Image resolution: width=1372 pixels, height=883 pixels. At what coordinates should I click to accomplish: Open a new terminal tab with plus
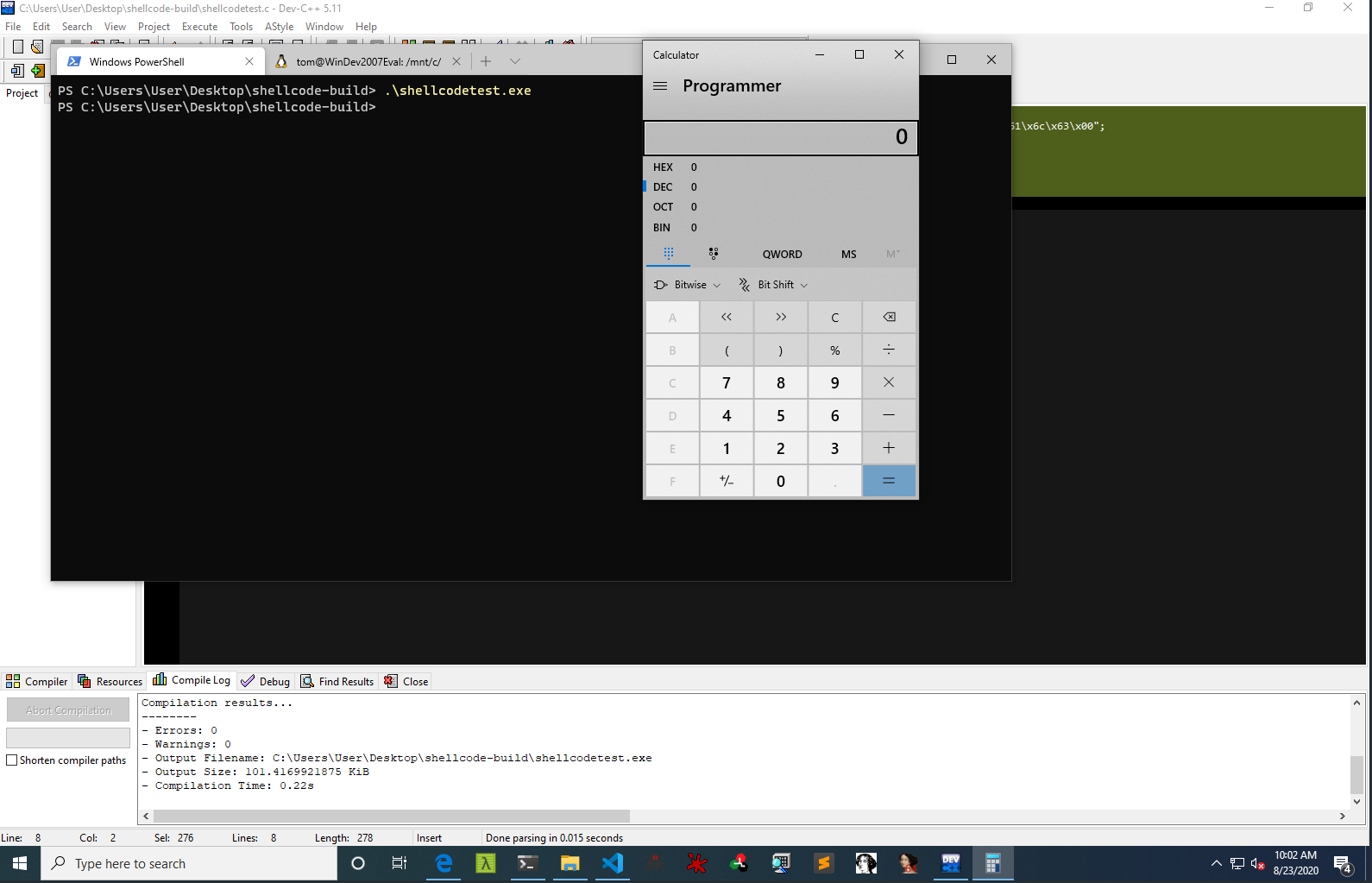(486, 61)
